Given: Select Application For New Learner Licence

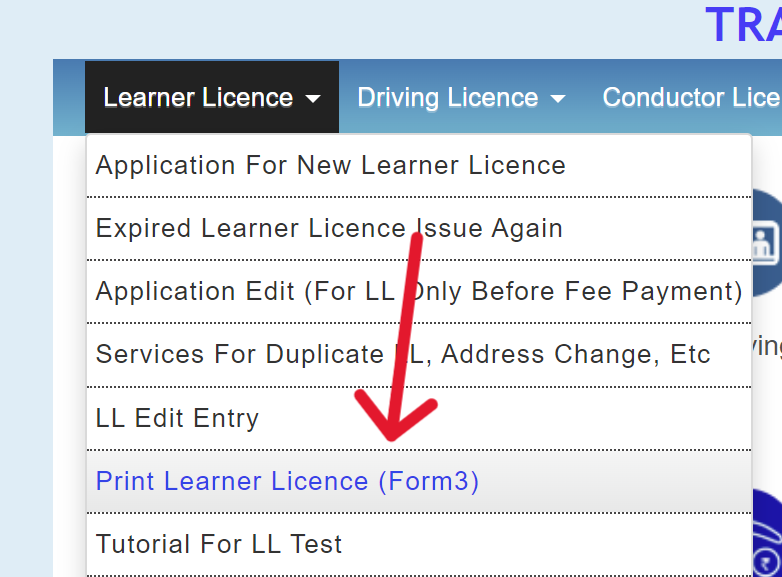Looking at the screenshot, I should tap(419, 166).
